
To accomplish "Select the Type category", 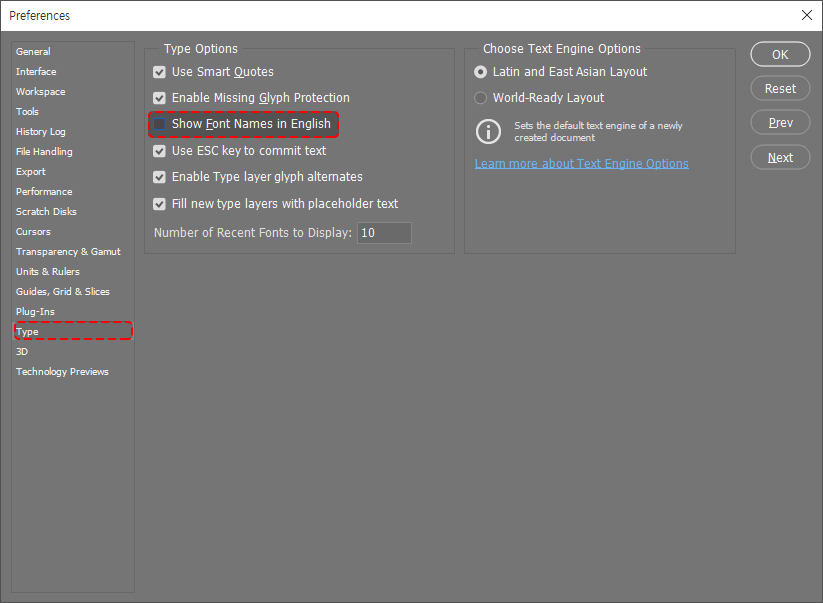I will coord(73,331).
